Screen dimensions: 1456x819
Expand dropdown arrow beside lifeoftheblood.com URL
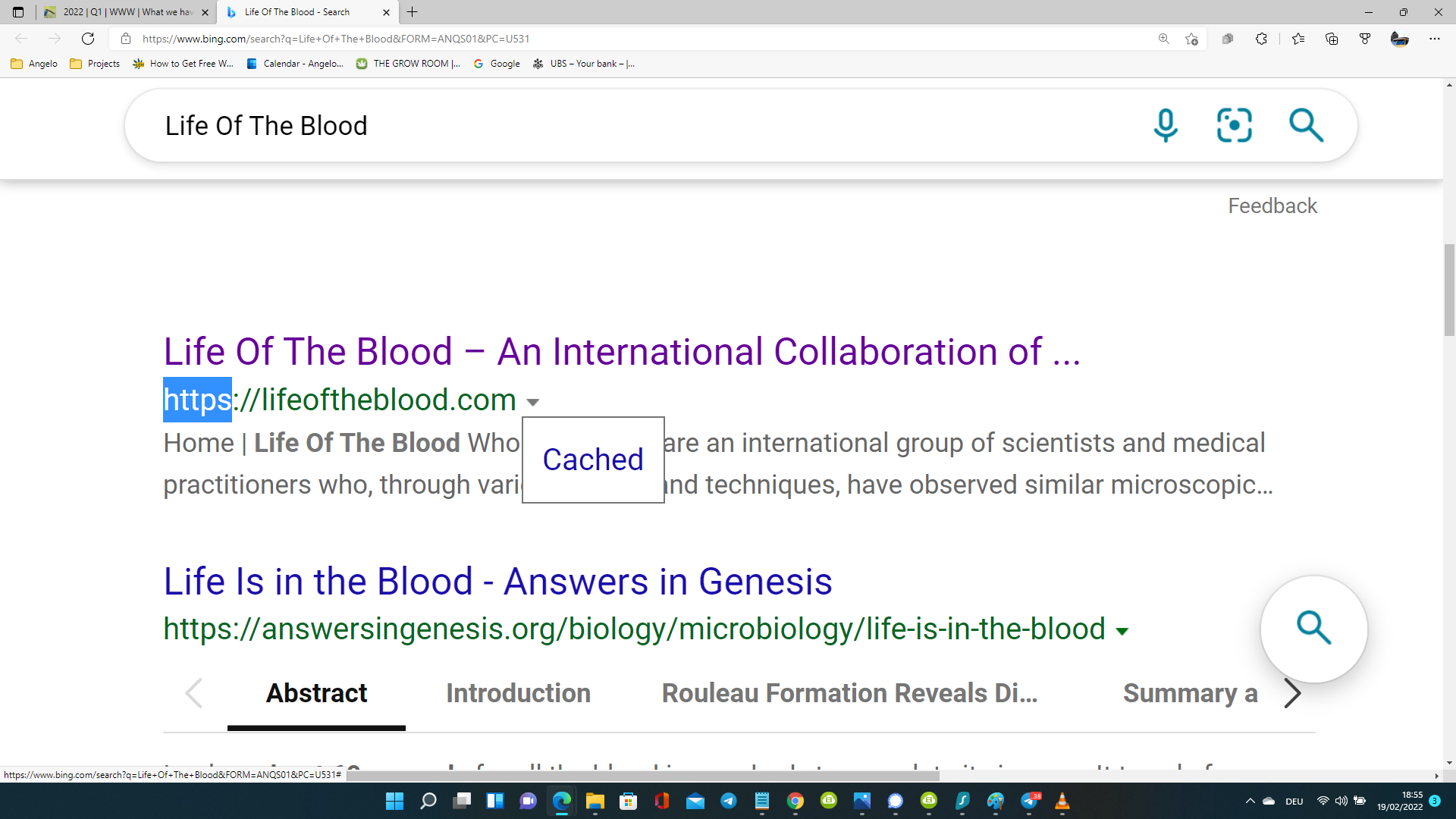[x=533, y=402]
